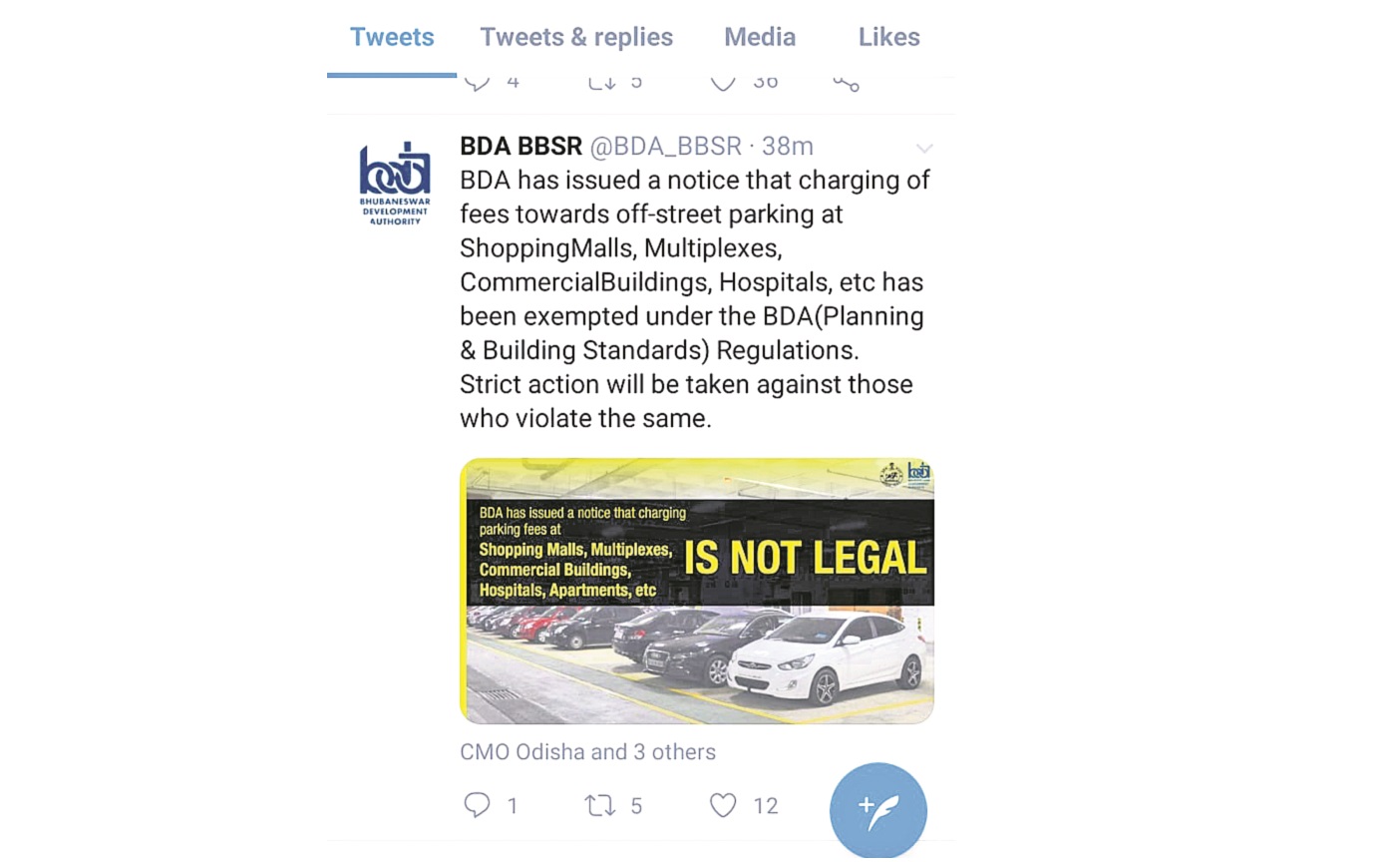Viewport: 1400px width, 862px height.
Task: Retweet the previous tweet above BDA's post
Action: 601,83
